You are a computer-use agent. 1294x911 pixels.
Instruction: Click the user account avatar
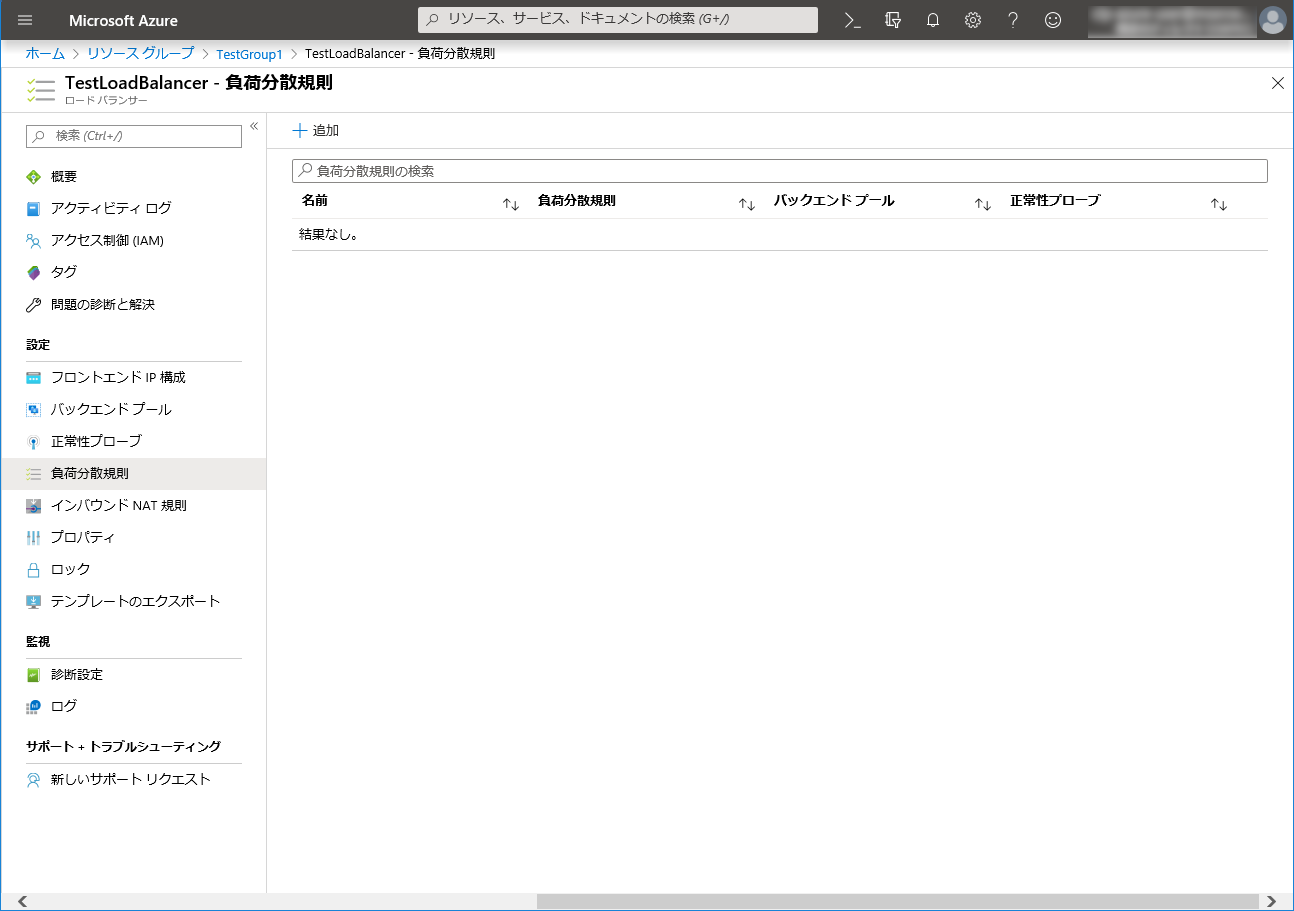(x=1272, y=20)
